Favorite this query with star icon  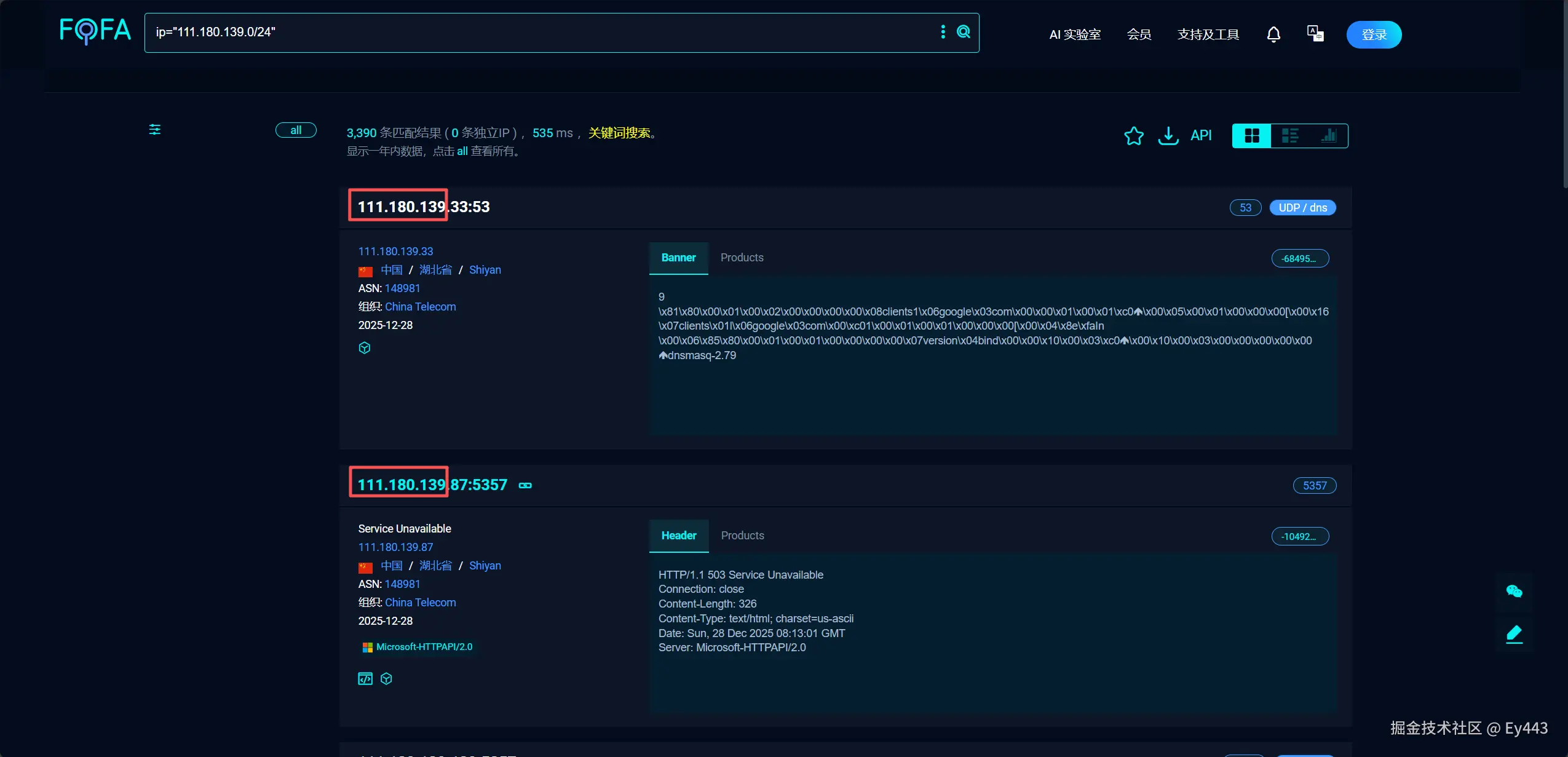[1133, 136]
